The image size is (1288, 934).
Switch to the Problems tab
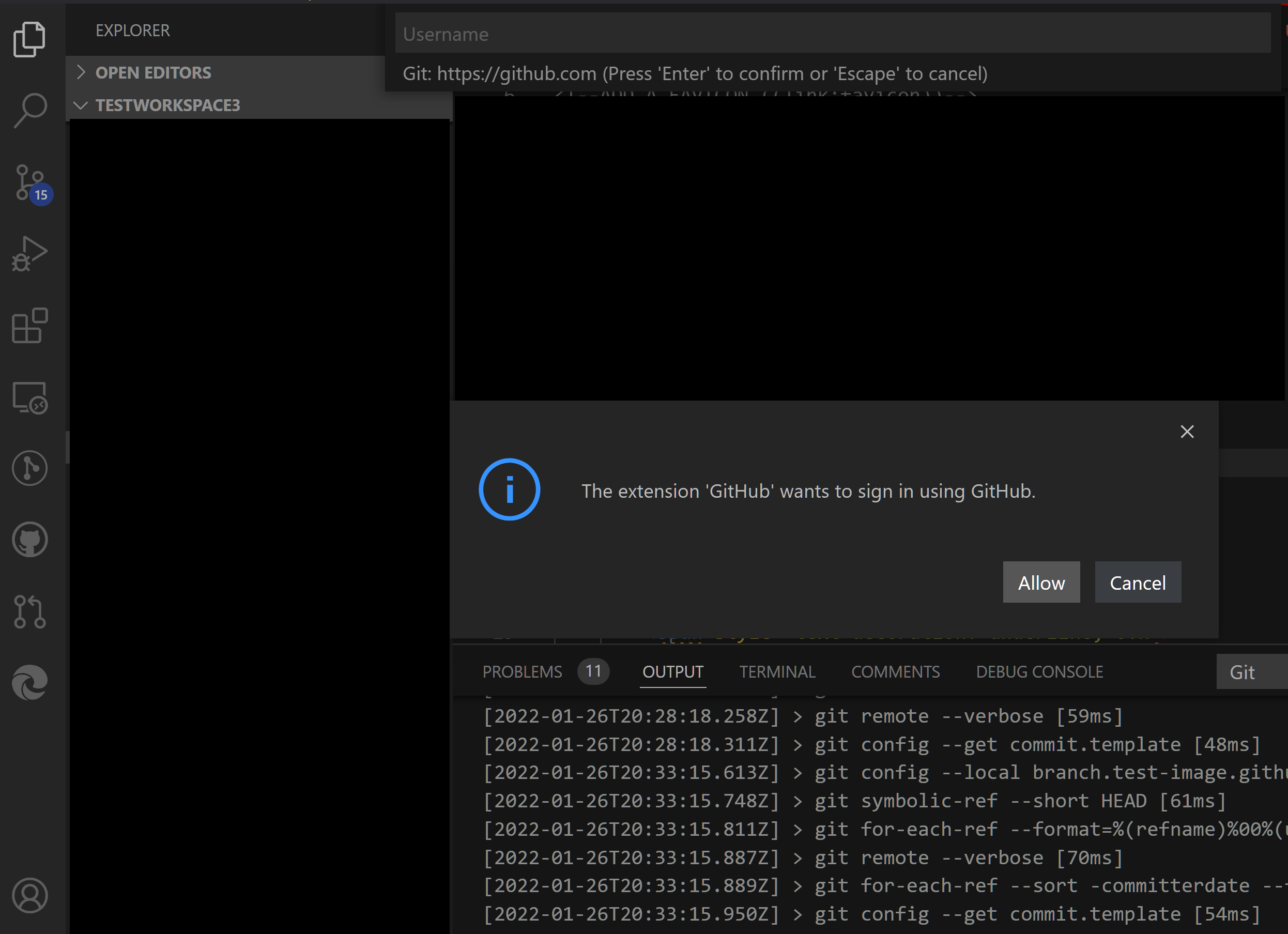522,672
